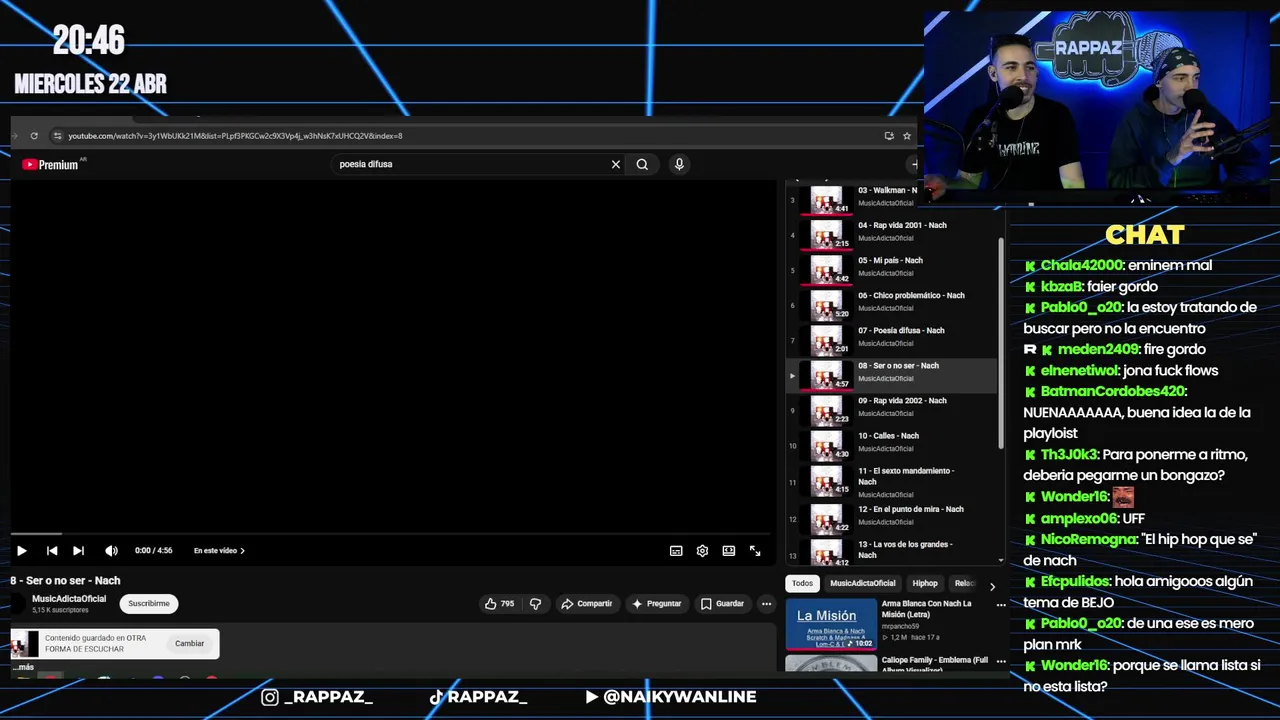Play '11 - El sexto mandamiento - Nach'
1280x720 pixels.
pos(890,481)
